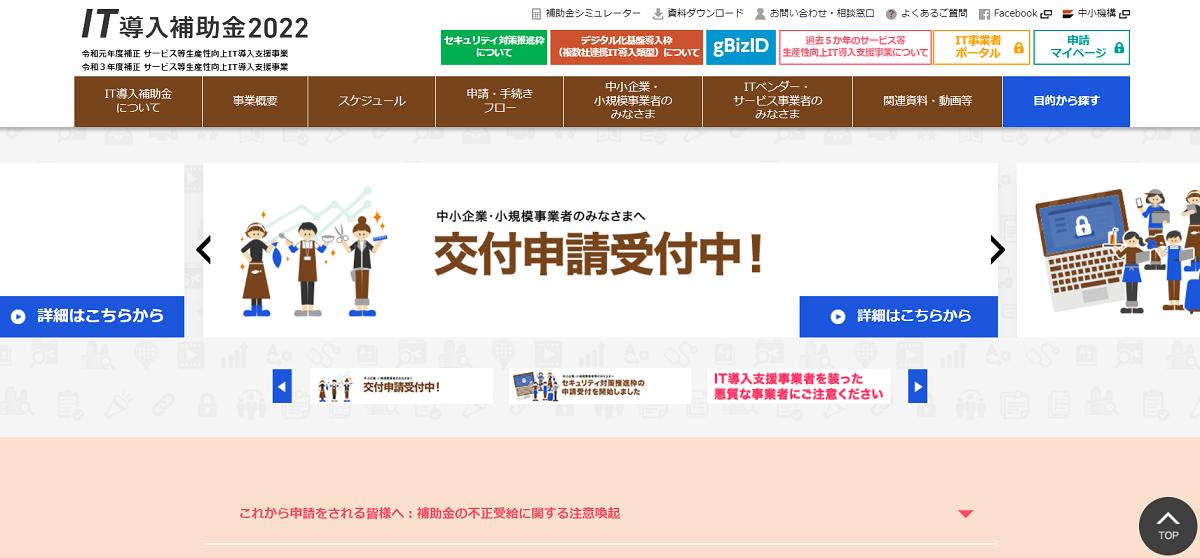Open the スケジュール menu item

pyautogui.click(x=371, y=101)
